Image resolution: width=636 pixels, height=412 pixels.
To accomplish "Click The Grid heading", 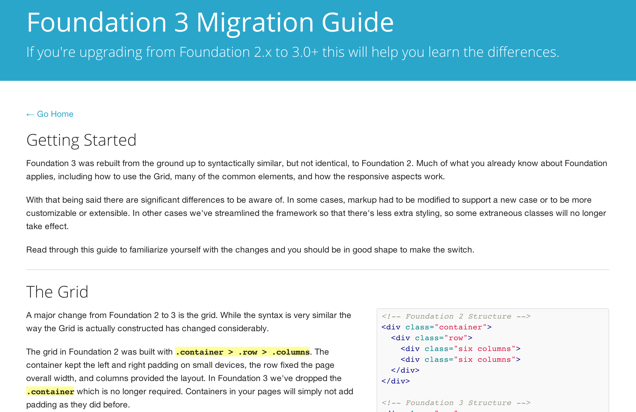I will tap(57, 292).
